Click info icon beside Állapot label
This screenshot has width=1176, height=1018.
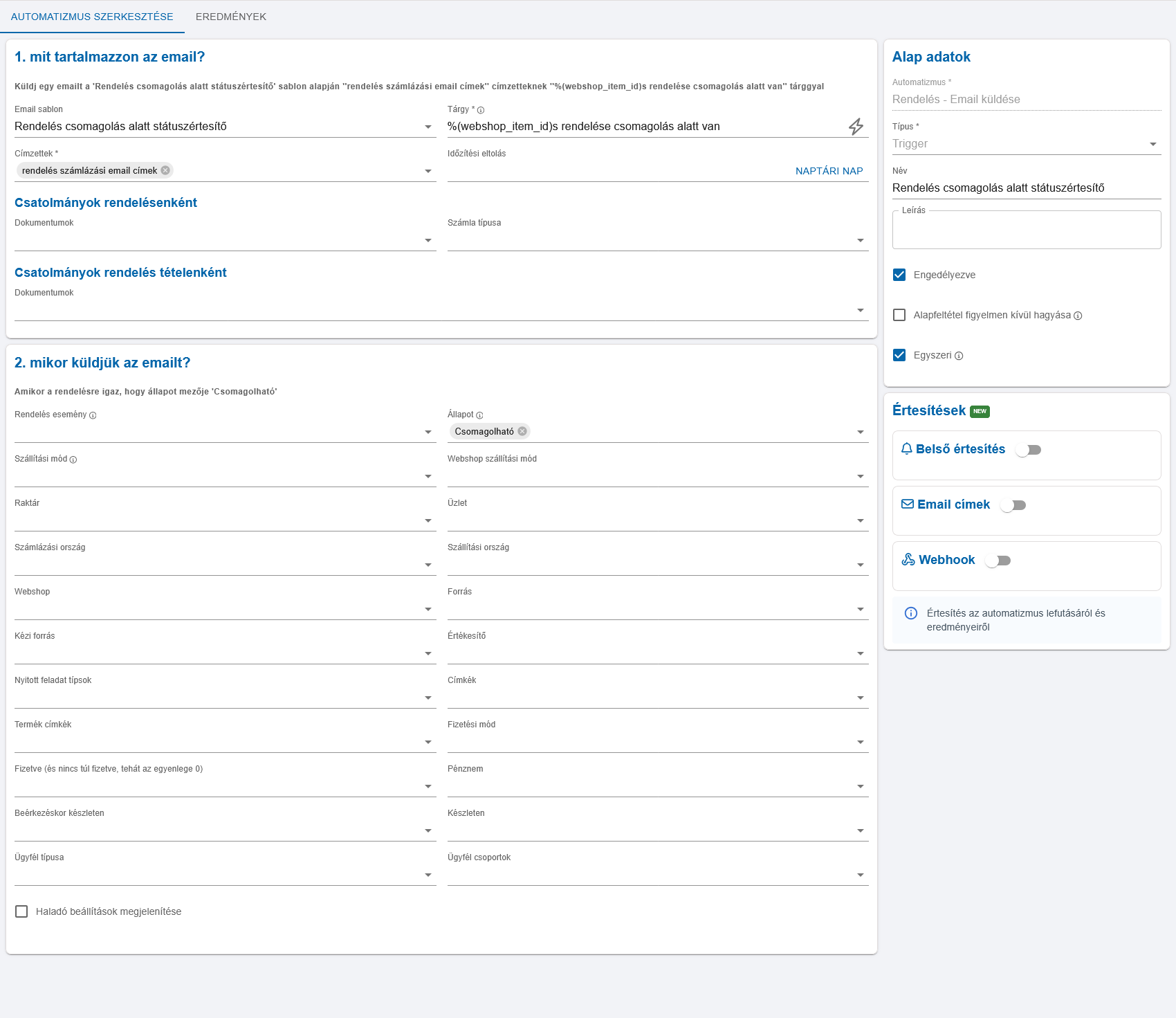[479, 415]
